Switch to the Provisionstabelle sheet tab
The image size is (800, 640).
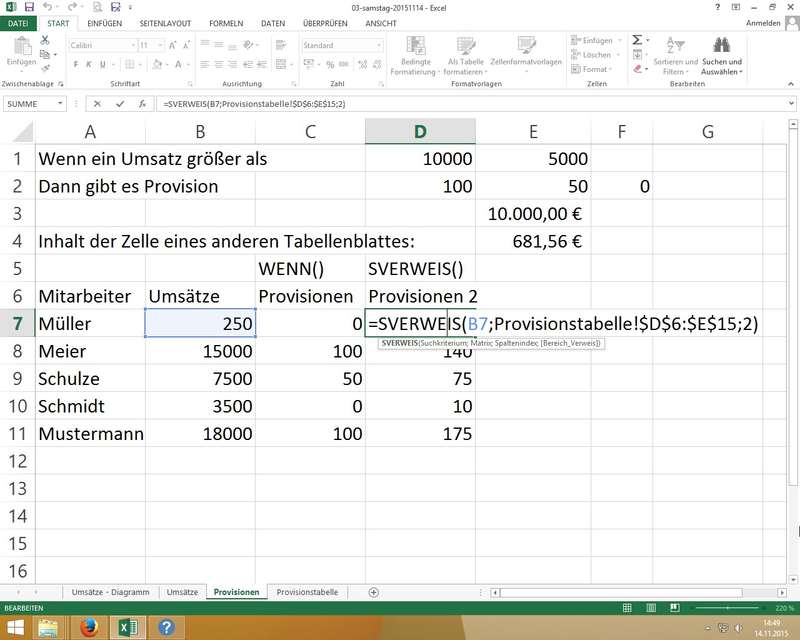point(307,592)
